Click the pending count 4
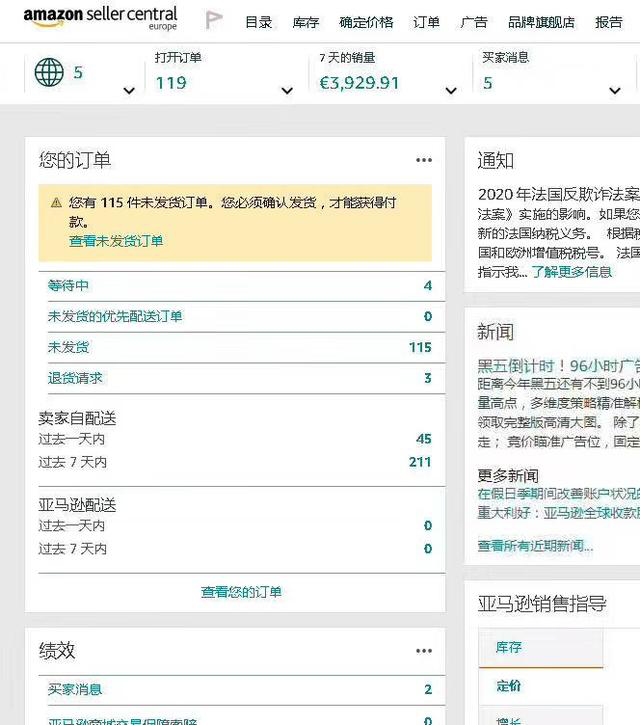 click(x=428, y=286)
